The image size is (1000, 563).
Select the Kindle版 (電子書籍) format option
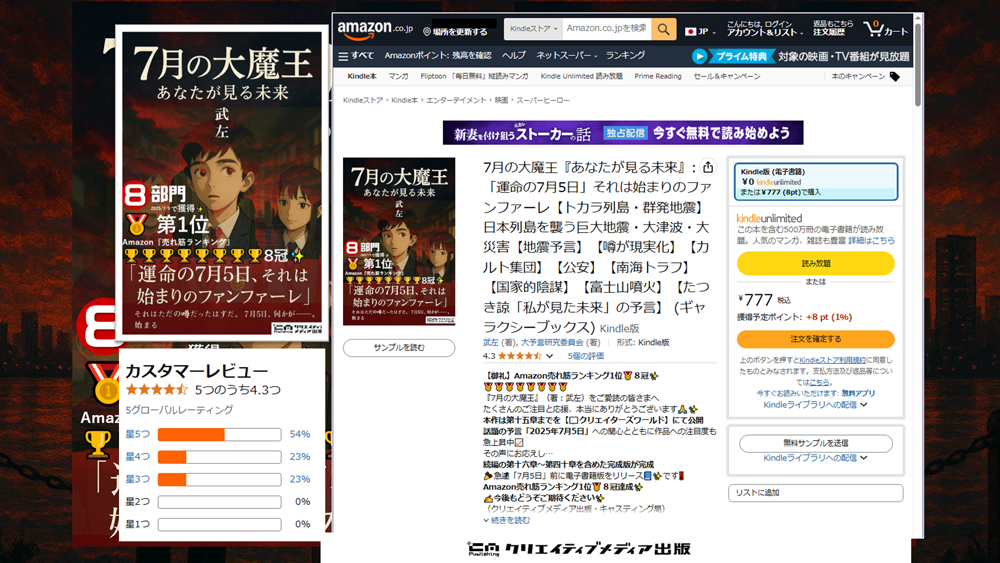pos(816,182)
